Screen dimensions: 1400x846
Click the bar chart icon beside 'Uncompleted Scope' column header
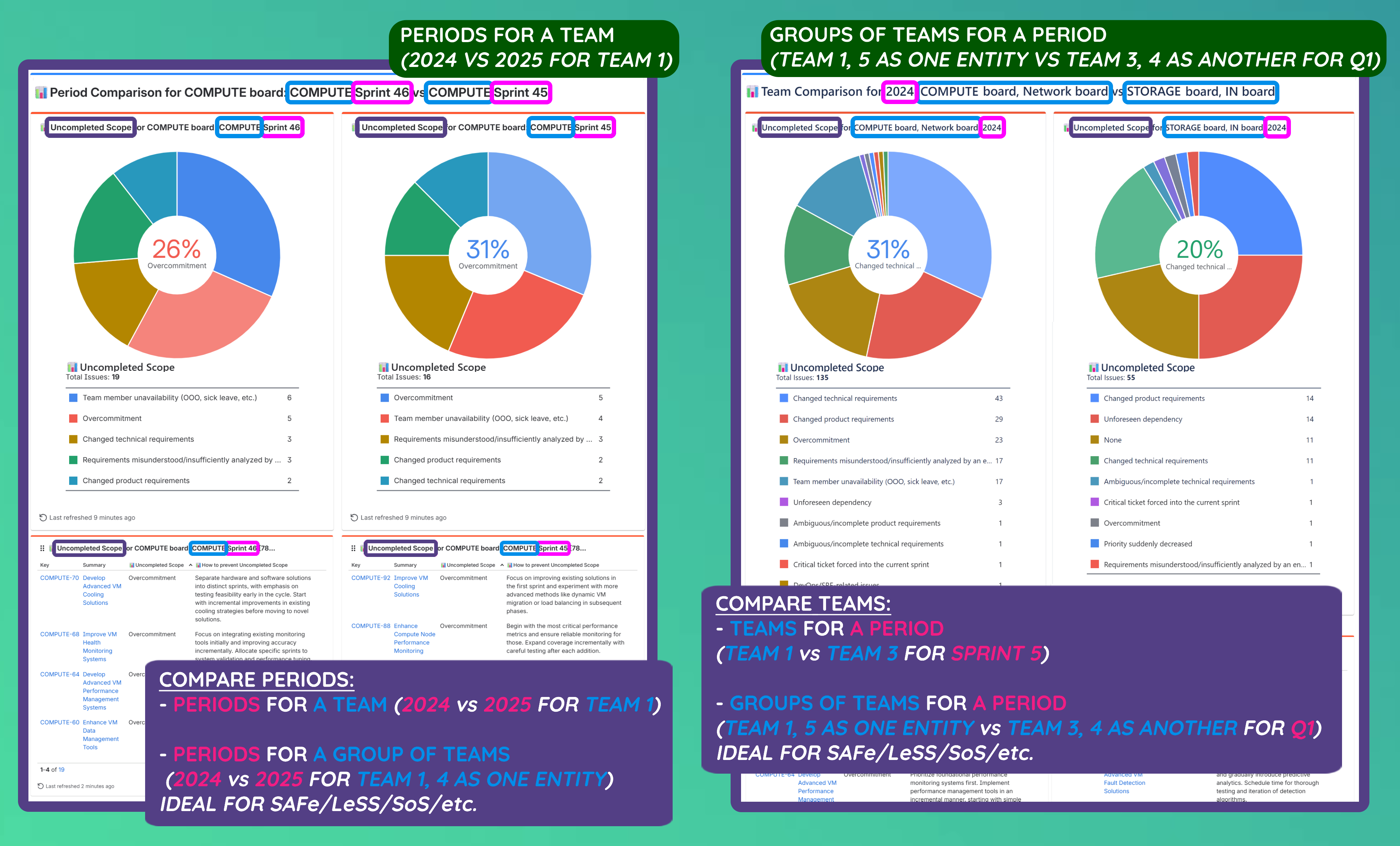click(133, 565)
